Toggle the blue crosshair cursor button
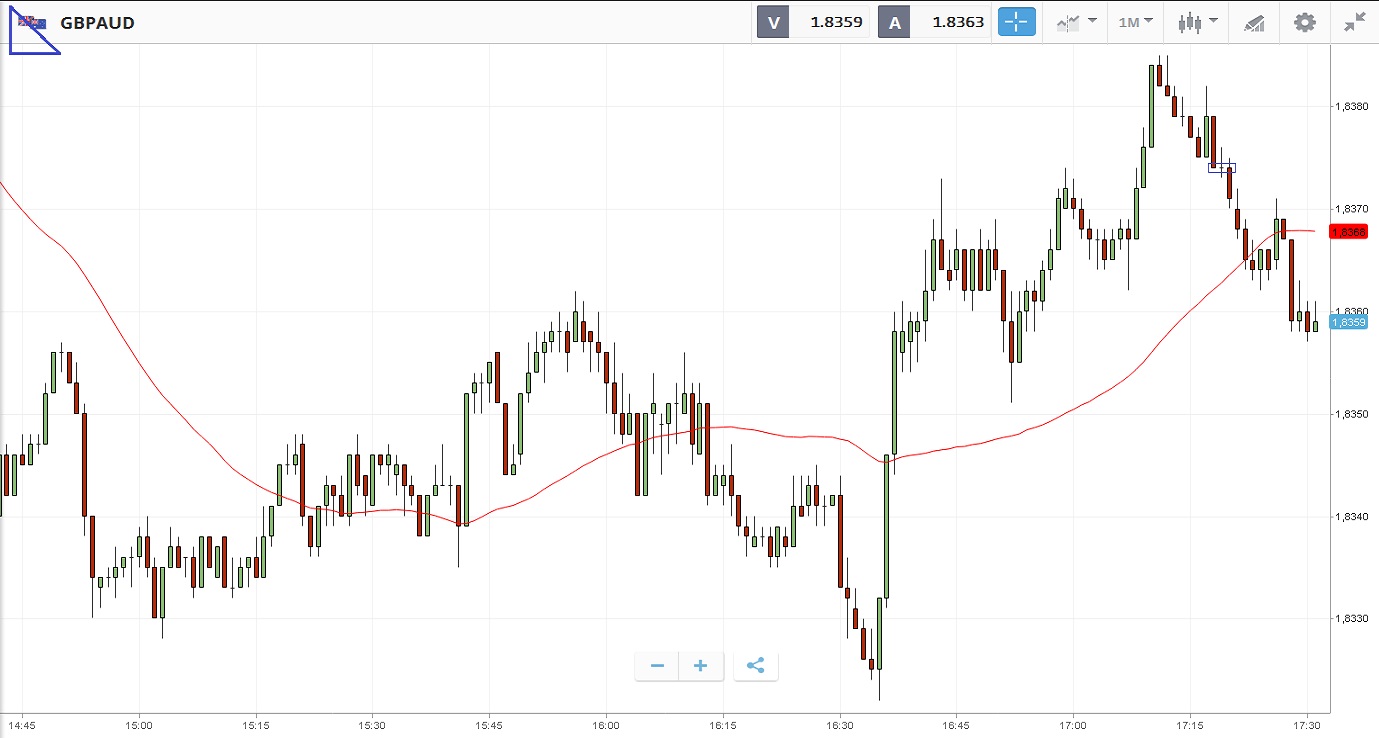Screen dimensions: 1379x738 tap(1017, 22)
